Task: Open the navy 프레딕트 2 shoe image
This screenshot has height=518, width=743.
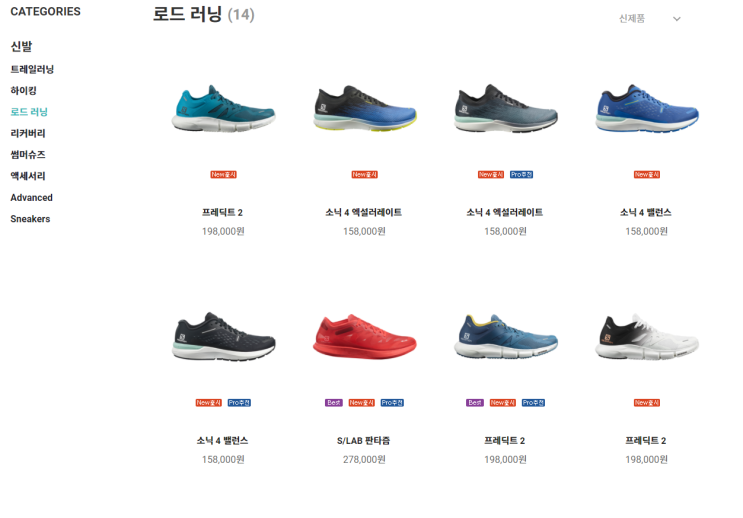Action: 506,336
